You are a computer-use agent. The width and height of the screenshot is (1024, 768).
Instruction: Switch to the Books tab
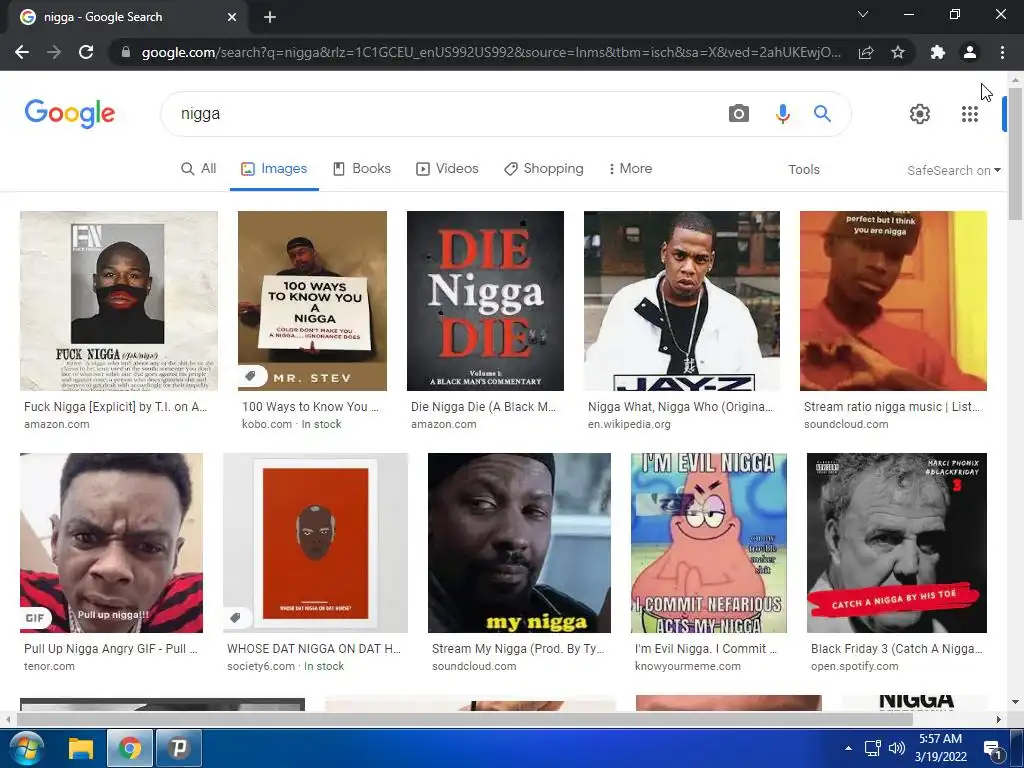(362, 168)
